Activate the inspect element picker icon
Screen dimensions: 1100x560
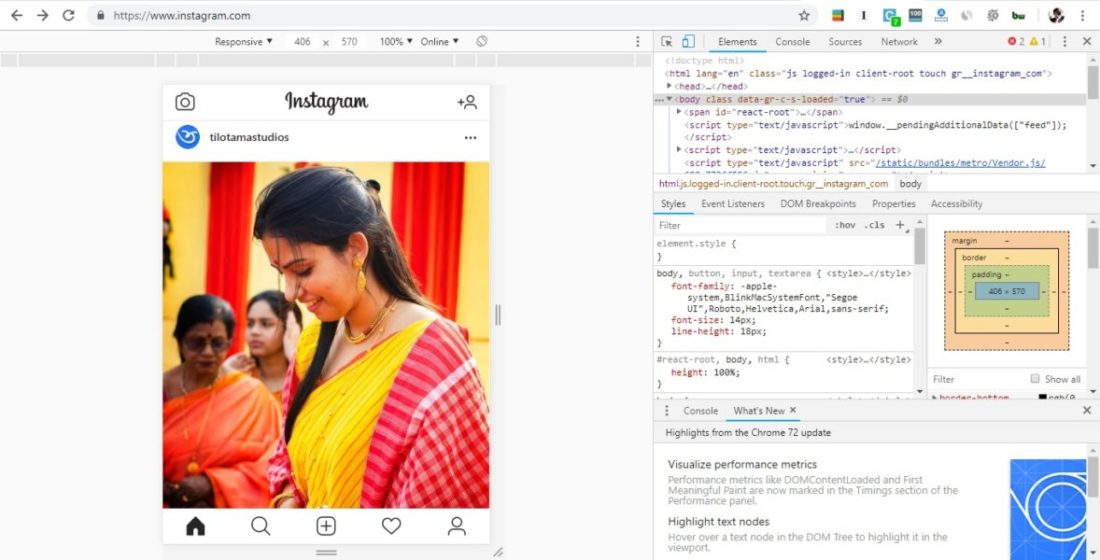666,41
